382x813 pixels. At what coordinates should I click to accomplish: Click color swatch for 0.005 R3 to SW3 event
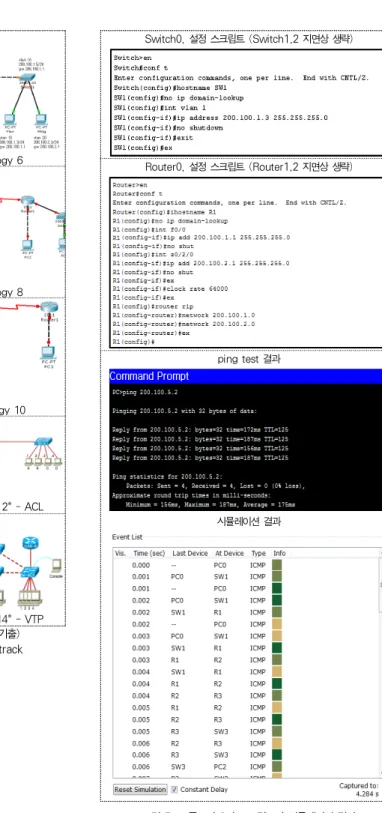(x=277, y=731)
